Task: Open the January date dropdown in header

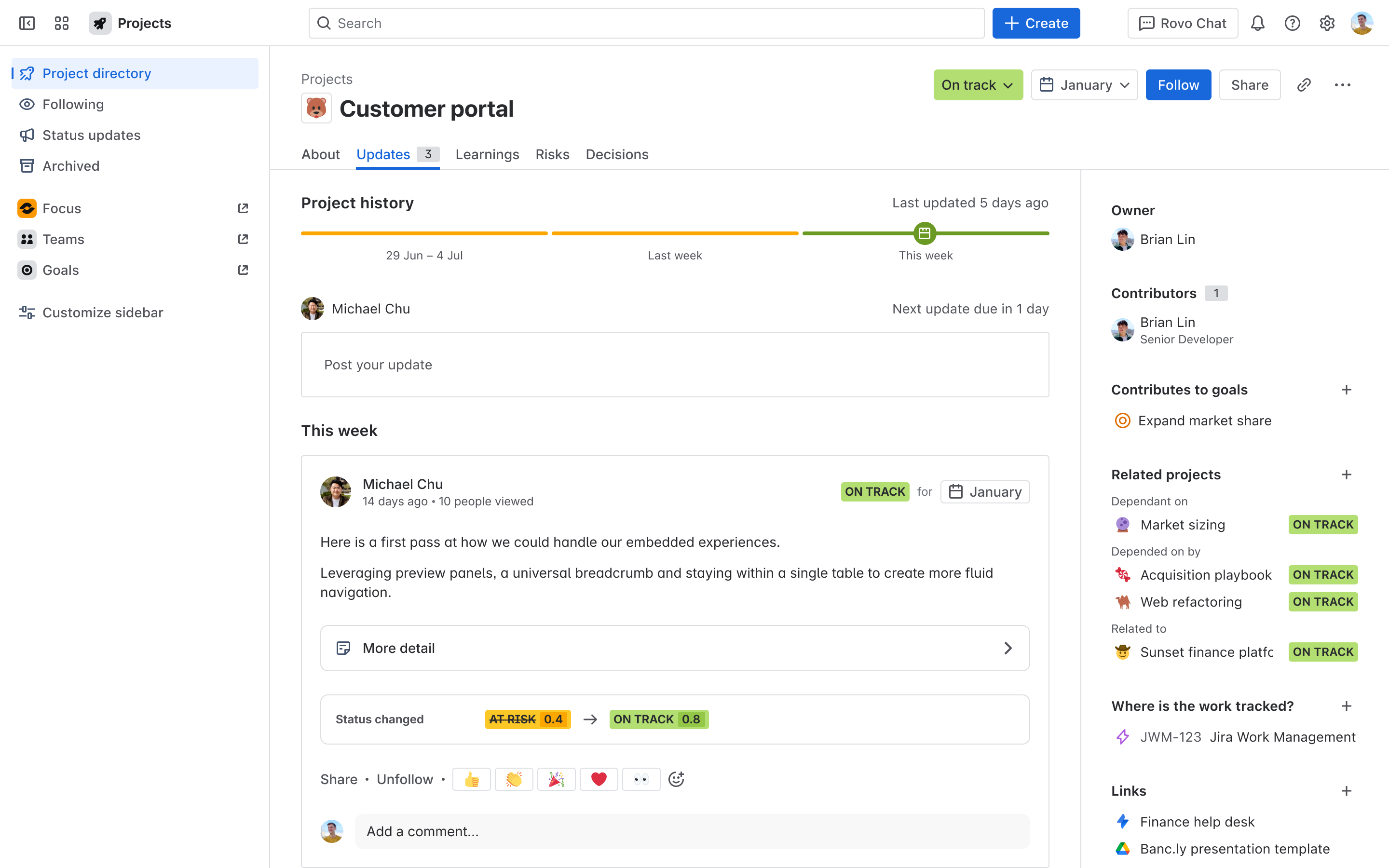Action: (1084, 85)
